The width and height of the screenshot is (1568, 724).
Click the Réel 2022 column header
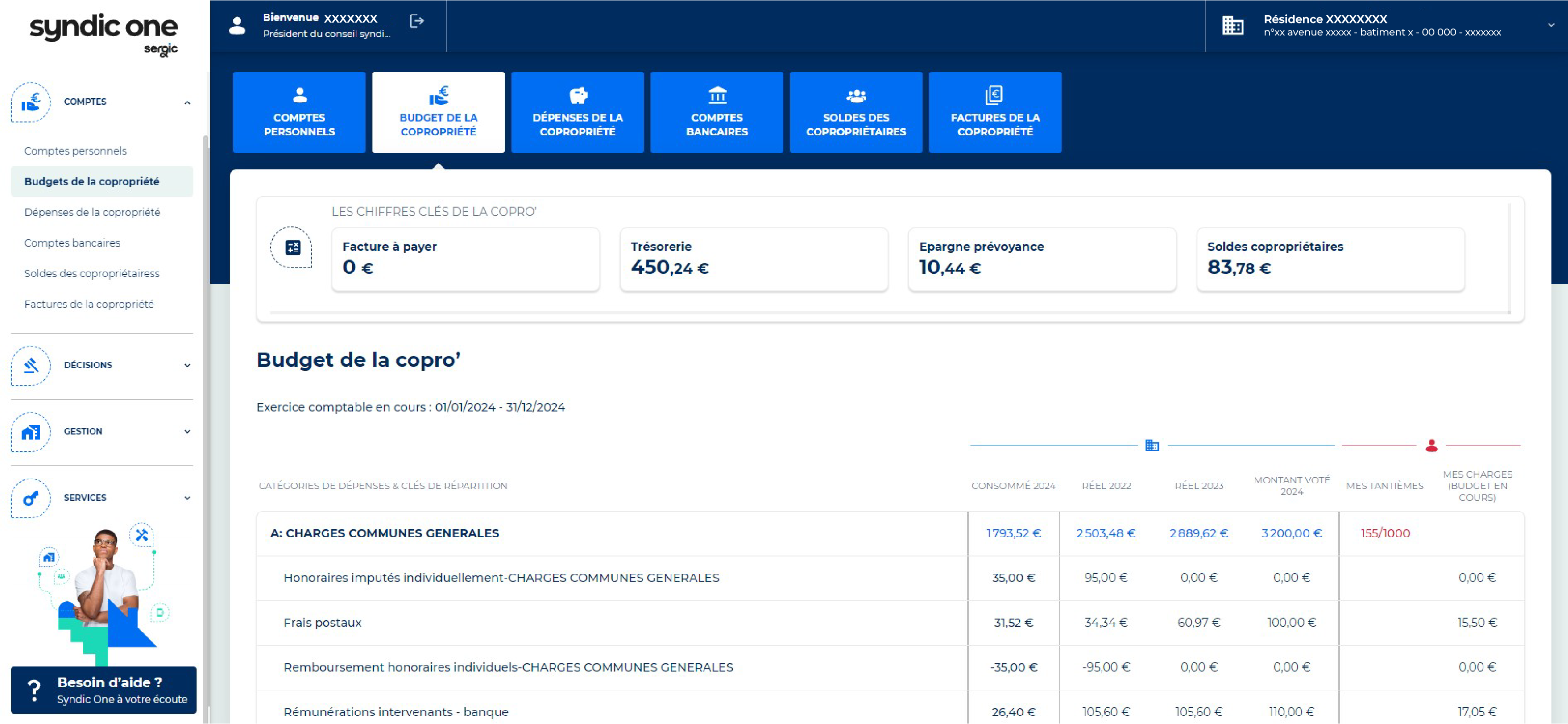pos(1107,486)
